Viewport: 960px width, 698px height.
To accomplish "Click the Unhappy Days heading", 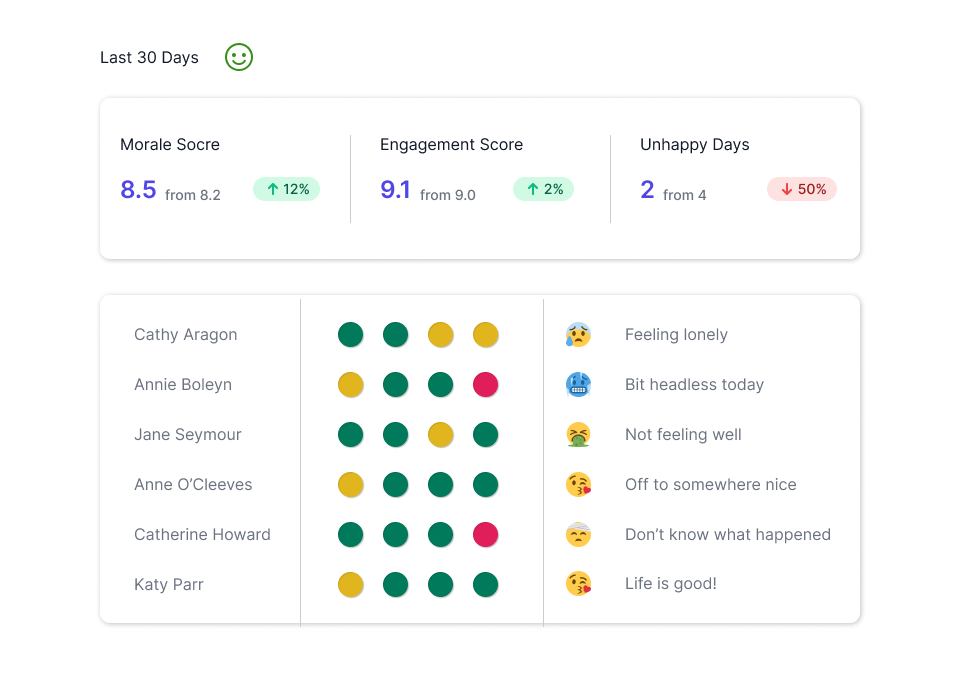I will tap(694, 144).
